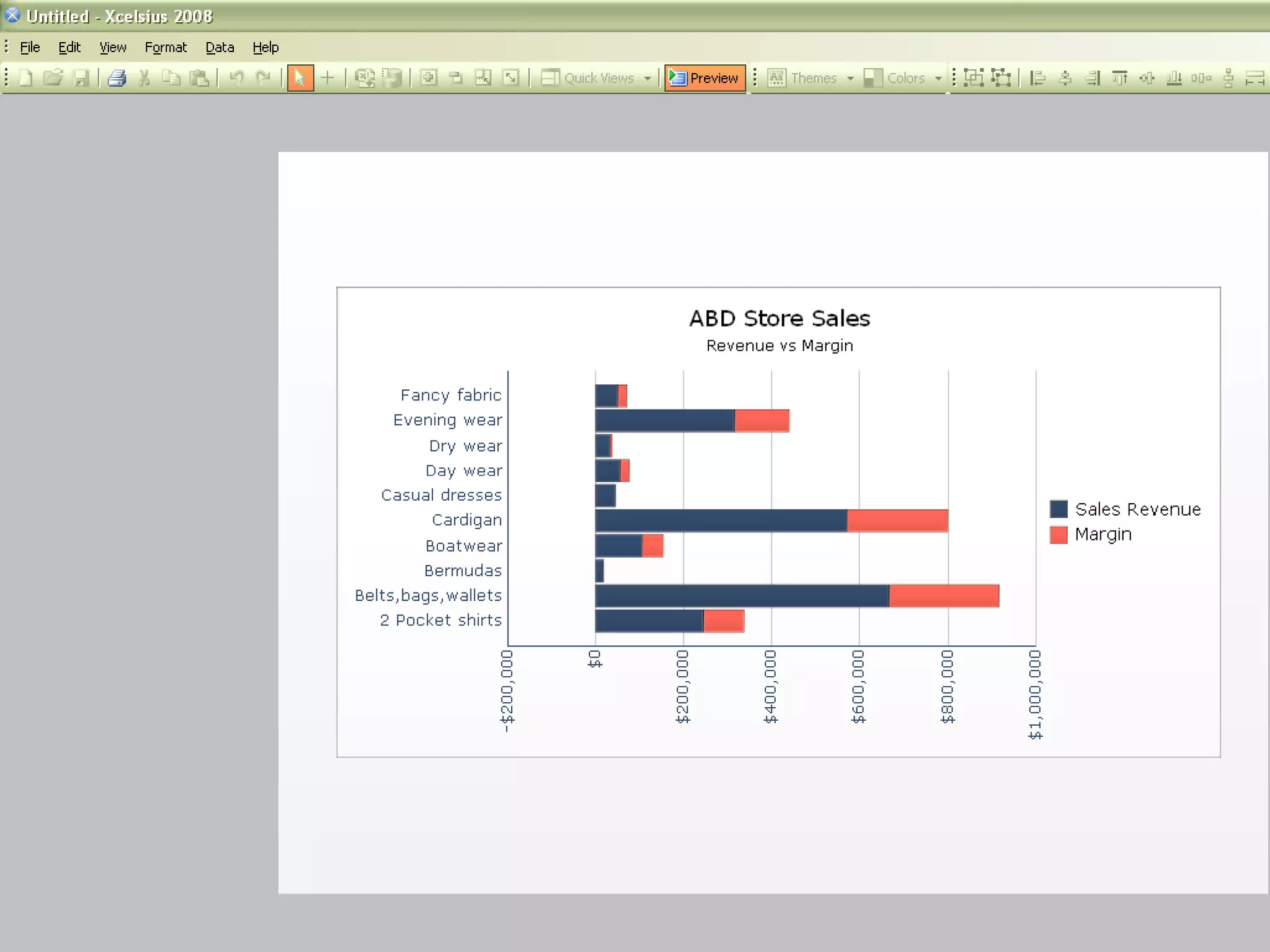Click the Increase Canvas size icon
Image resolution: width=1270 pixels, height=952 pixels.
click(429, 78)
